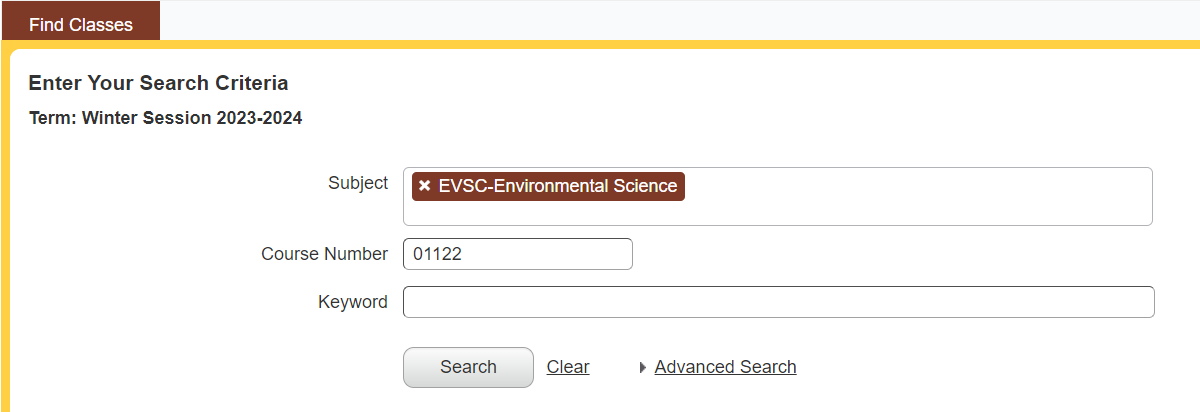This screenshot has width=1200, height=412.
Task: Click the Subject field label
Action: point(358,183)
